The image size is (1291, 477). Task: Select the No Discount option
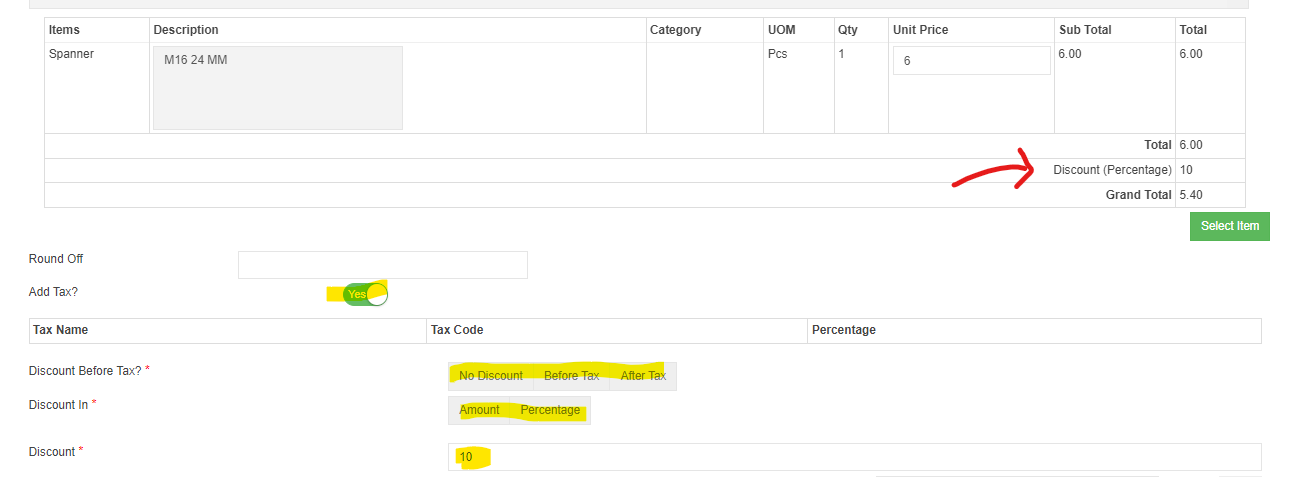tap(491, 376)
